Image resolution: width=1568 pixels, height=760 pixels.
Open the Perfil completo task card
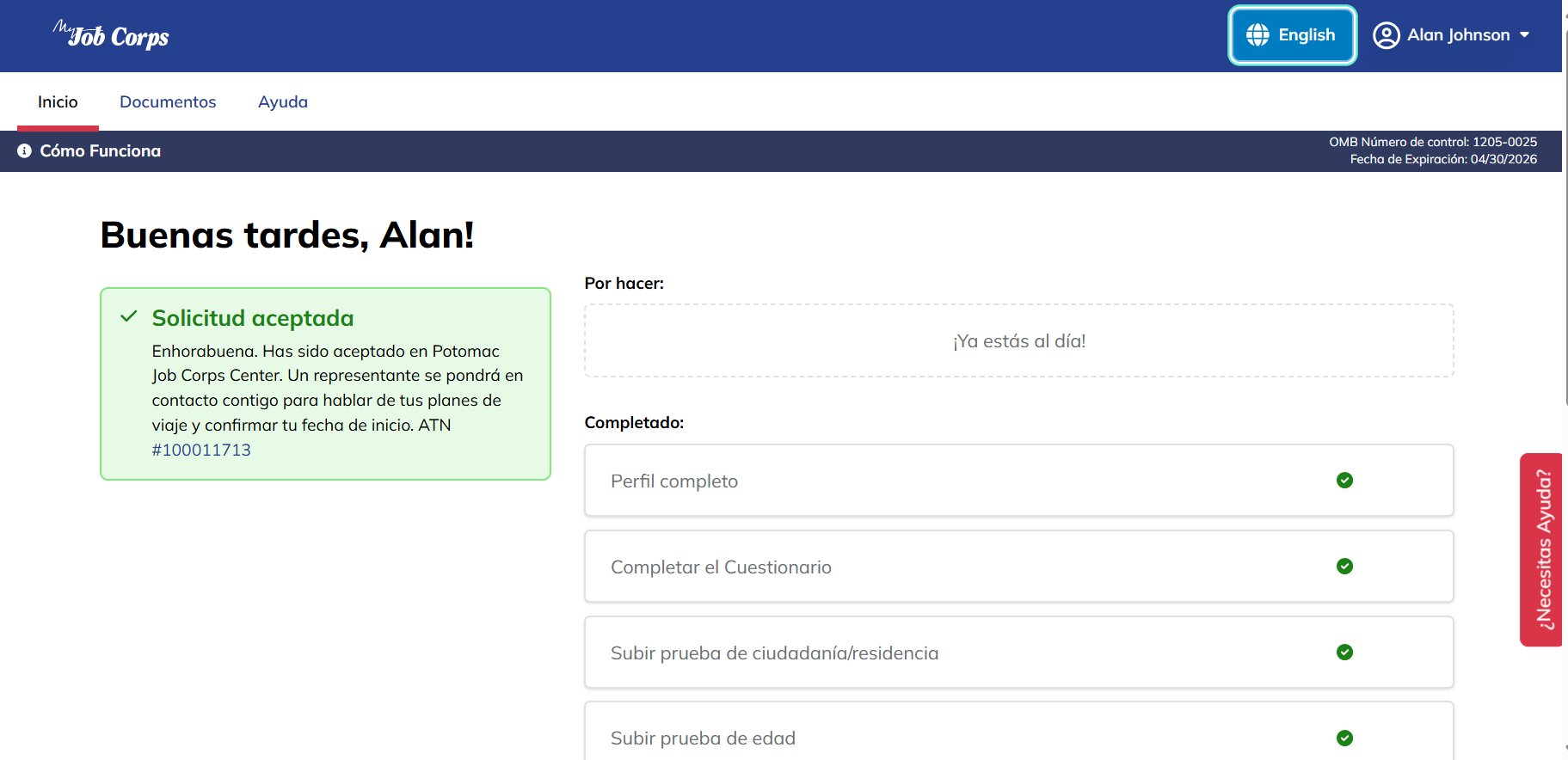[1019, 481]
